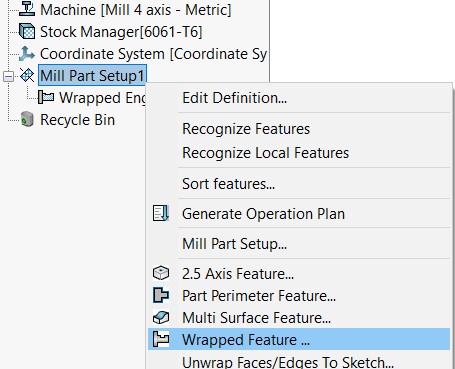Viewport: 455px width, 369px height.
Task: Choose the highlighted Wrapped Feature entry
Action: (299, 339)
